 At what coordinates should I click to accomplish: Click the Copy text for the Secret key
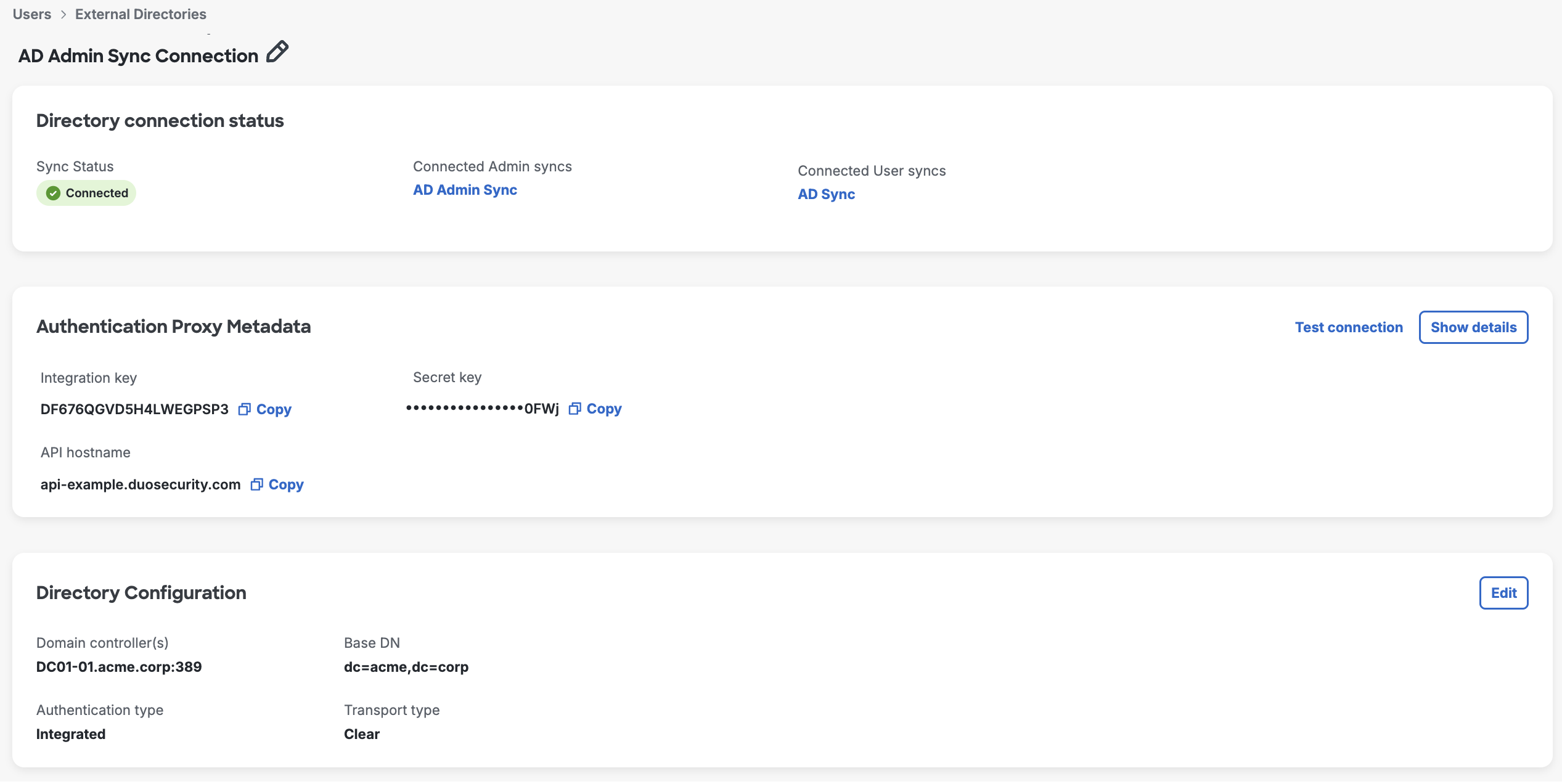604,409
